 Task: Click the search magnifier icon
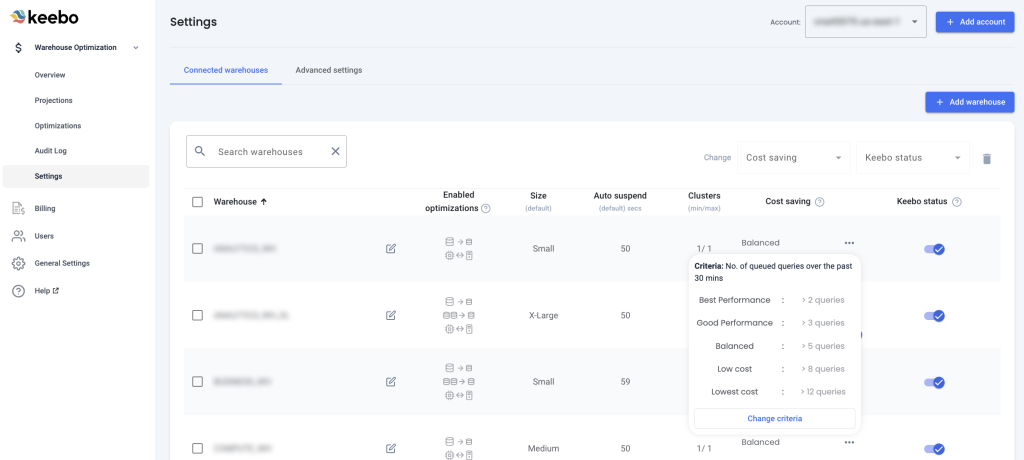[200, 151]
